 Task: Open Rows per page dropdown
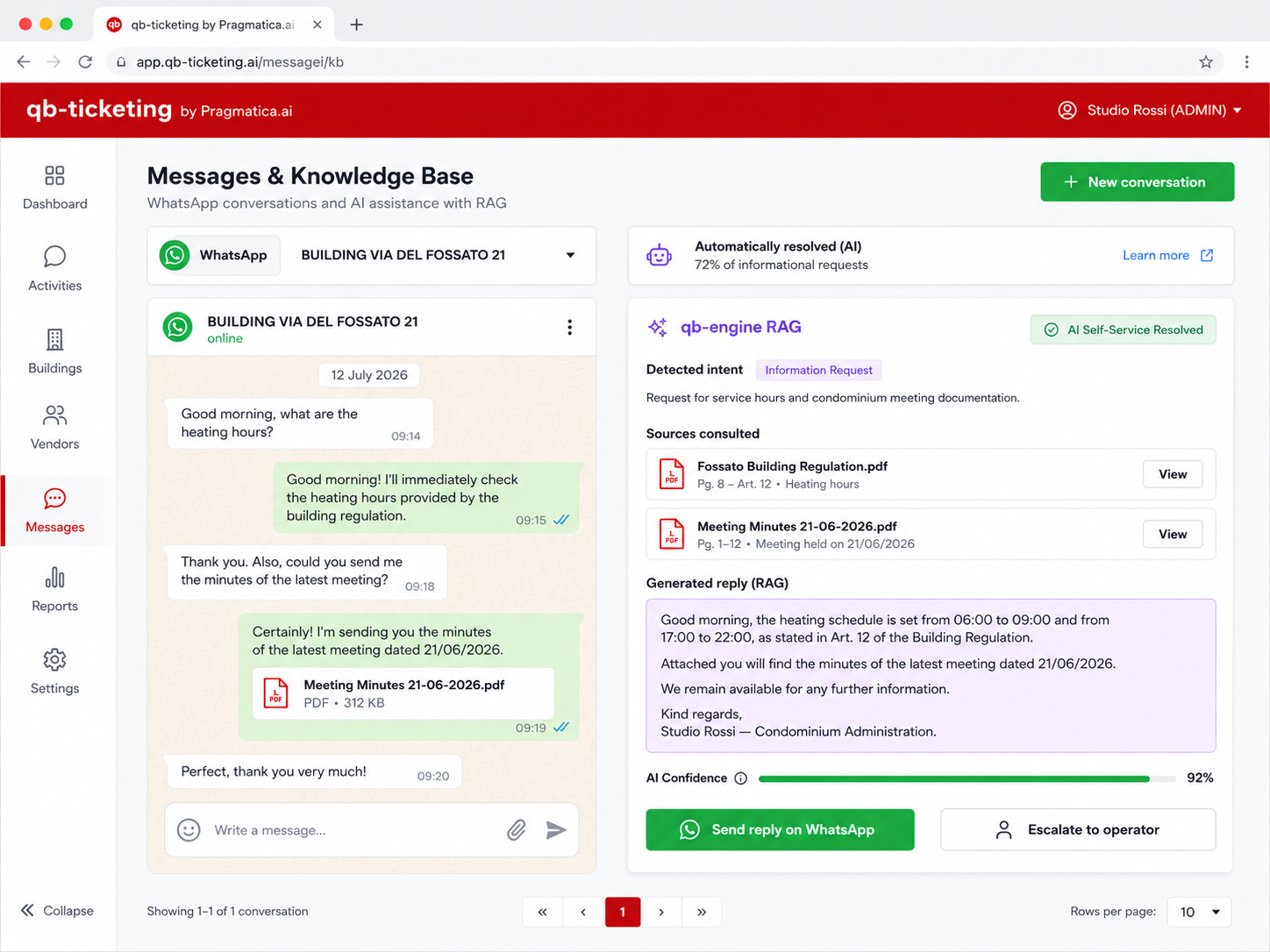[1199, 912]
